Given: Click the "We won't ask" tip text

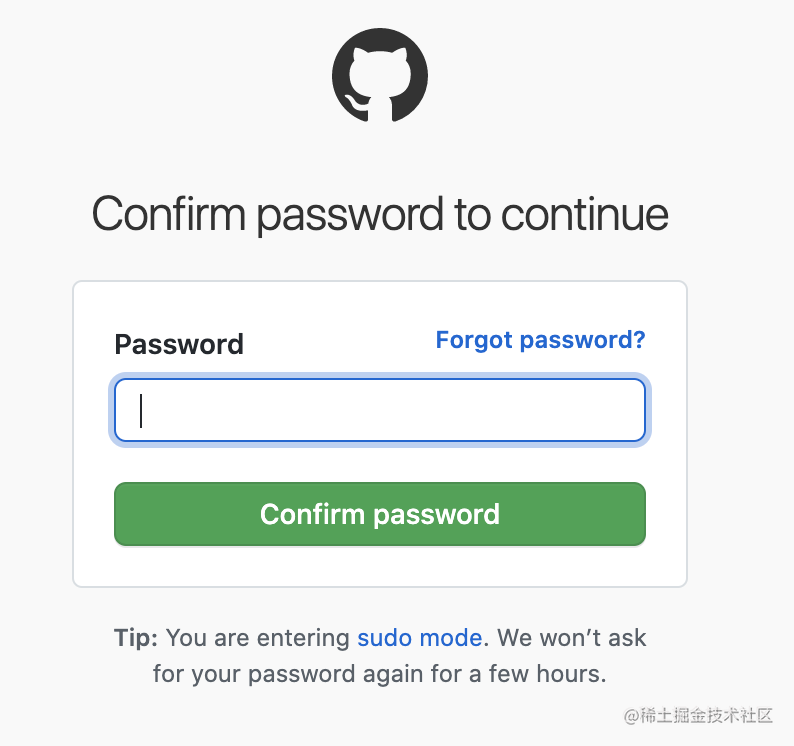Looking at the screenshot, I should (x=572, y=638).
